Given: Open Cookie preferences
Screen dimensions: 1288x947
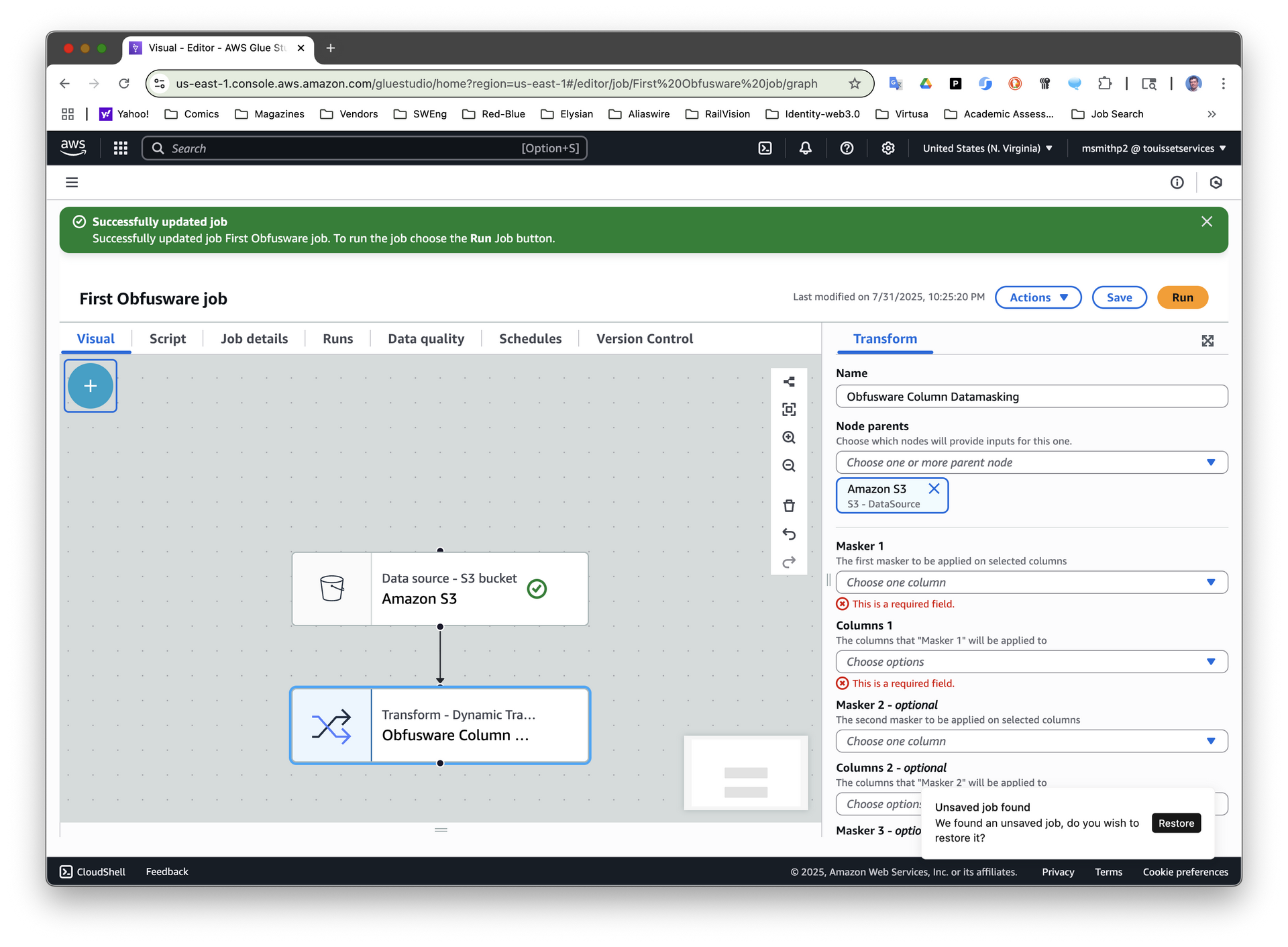Looking at the screenshot, I should (x=1185, y=872).
